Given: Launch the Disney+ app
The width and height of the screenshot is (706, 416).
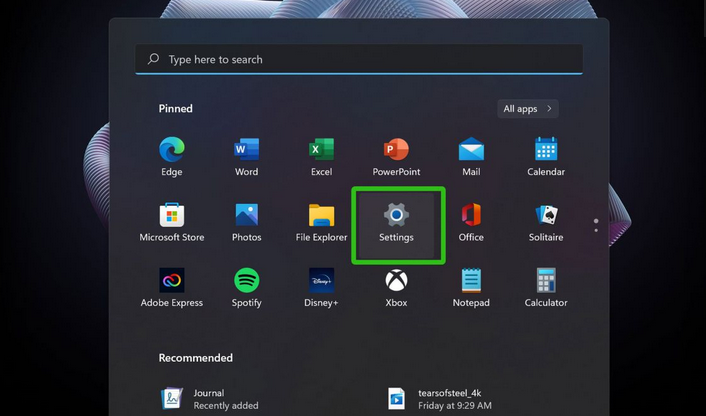Looking at the screenshot, I should [x=321, y=288].
